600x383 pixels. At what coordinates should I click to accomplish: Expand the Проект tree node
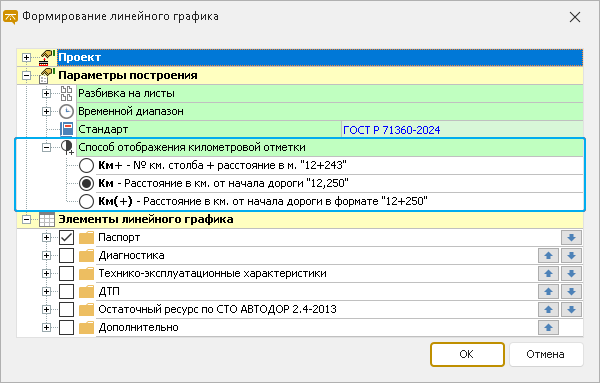point(26,58)
